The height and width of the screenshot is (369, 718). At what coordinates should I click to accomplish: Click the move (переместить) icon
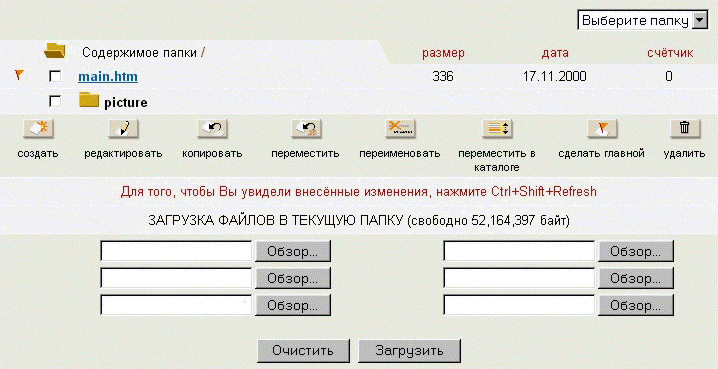(306, 129)
